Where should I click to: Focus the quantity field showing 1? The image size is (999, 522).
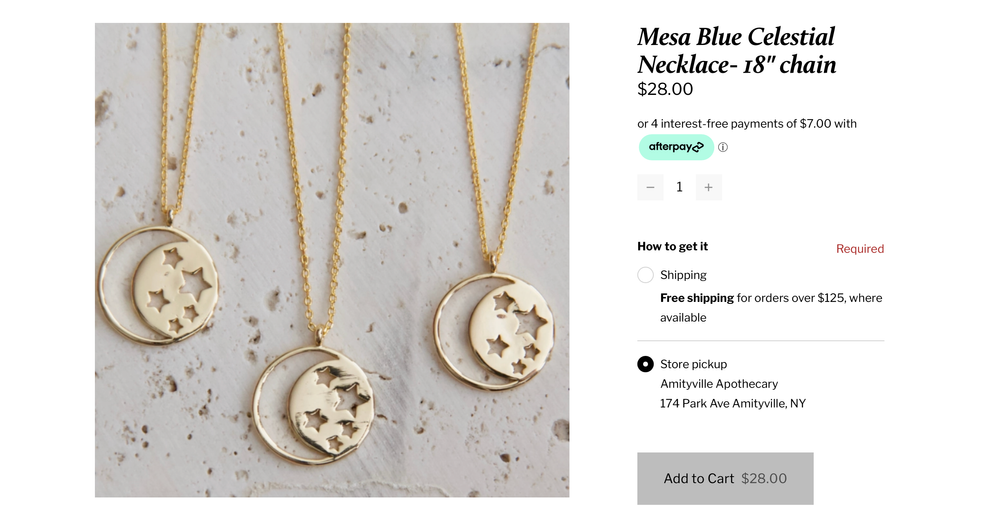tap(679, 187)
